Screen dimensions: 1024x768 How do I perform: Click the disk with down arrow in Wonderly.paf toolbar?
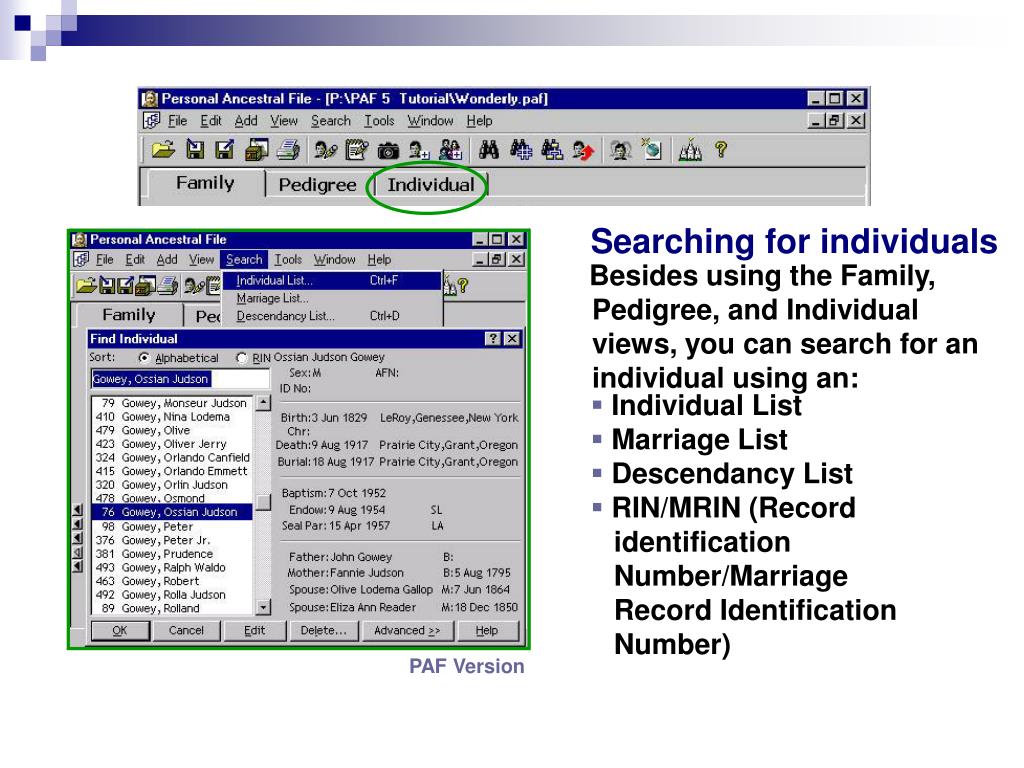coord(195,150)
